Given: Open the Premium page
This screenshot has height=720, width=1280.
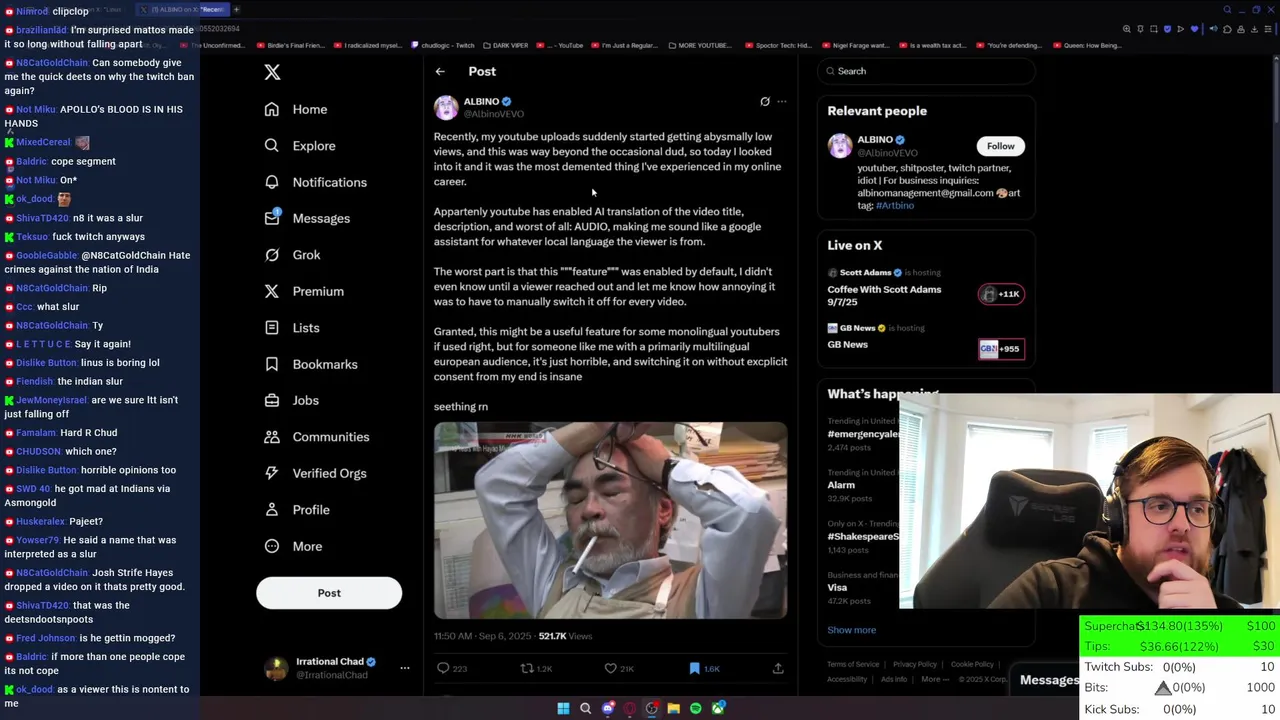Looking at the screenshot, I should pos(303,291).
